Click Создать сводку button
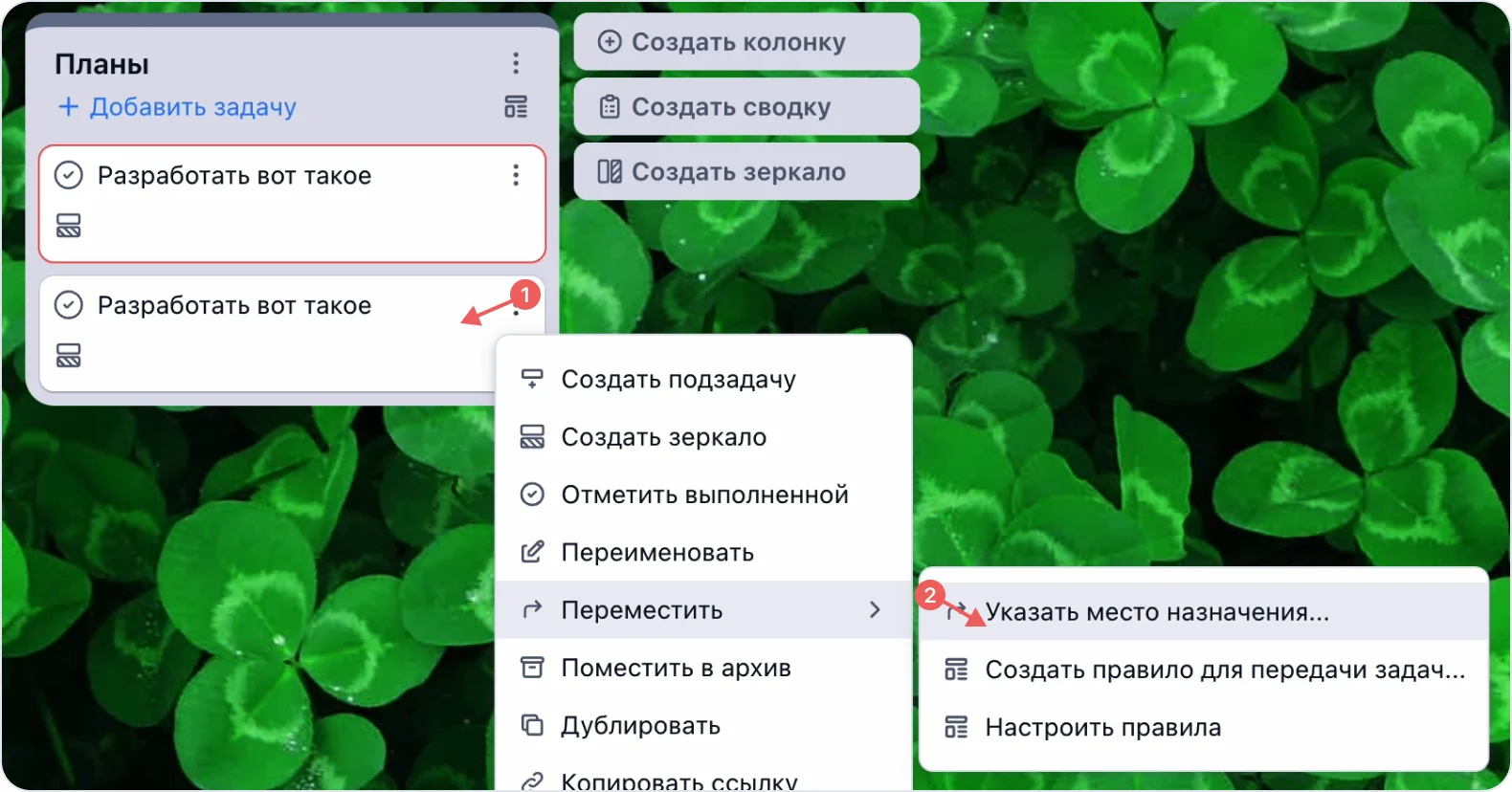1512x792 pixels. (x=746, y=106)
